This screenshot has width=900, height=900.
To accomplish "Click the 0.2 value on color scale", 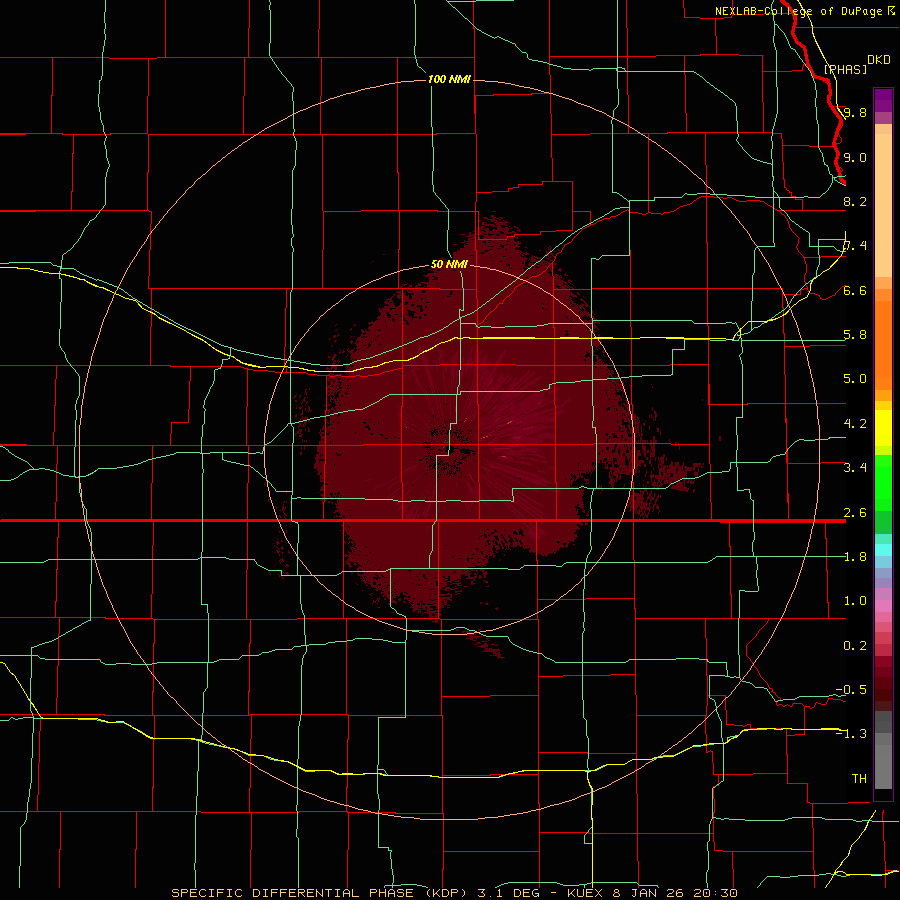I will [x=855, y=646].
